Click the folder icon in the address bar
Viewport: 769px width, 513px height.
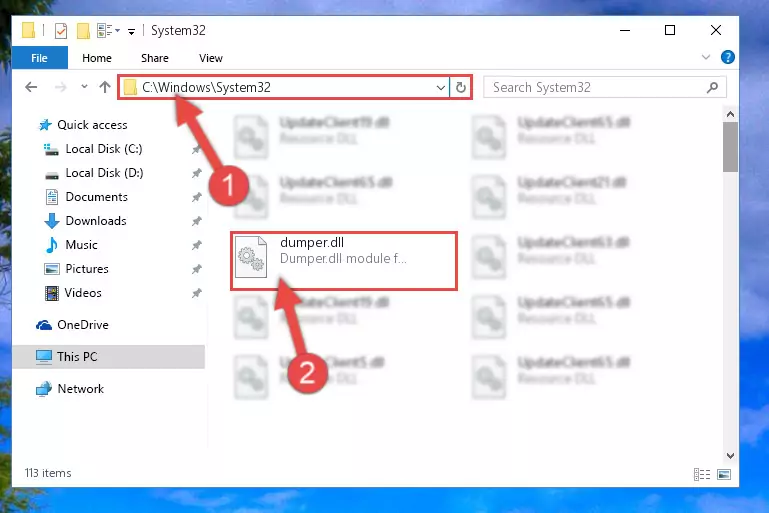pyautogui.click(x=130, y=87)
